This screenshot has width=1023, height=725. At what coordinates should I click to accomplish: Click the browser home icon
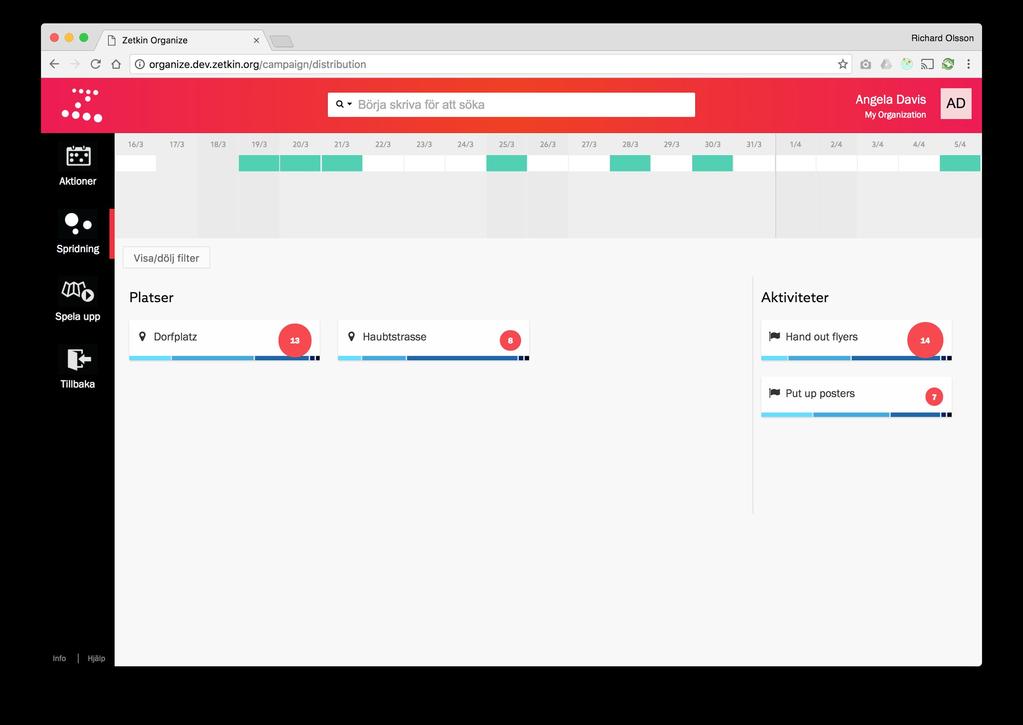pos(116,64)
